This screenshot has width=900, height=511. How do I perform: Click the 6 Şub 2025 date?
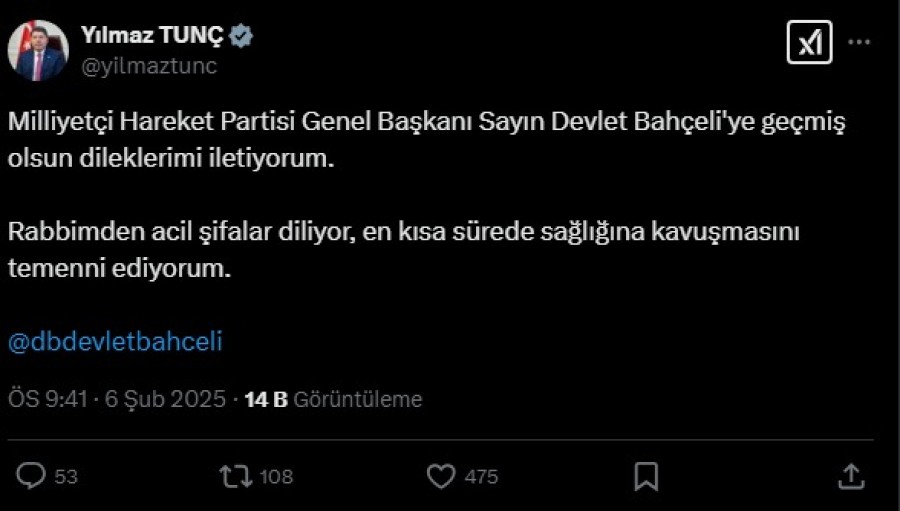pyautogui.click(x=165, y=400)
